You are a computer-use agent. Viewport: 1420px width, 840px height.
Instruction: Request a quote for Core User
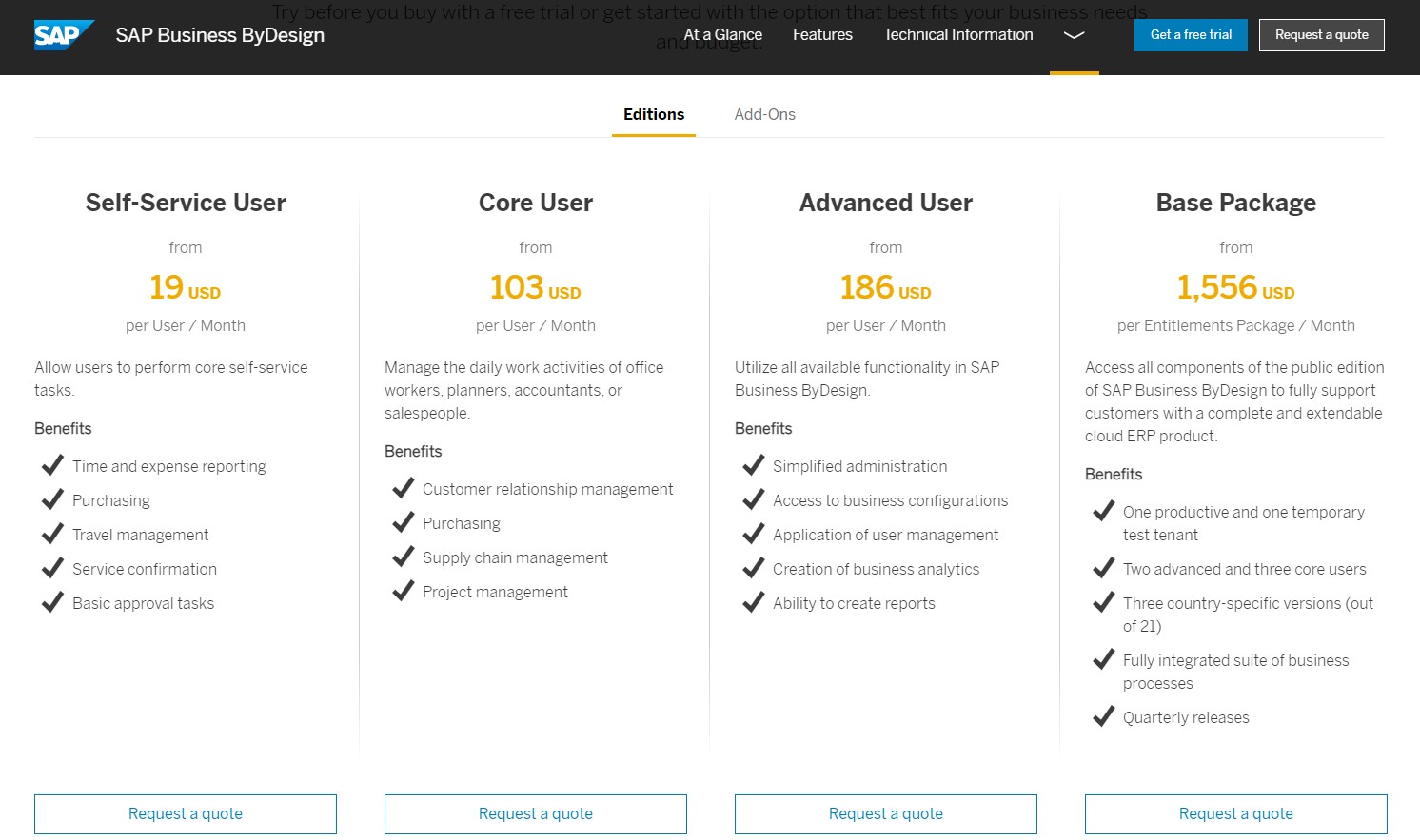click(x=536, y=814)
